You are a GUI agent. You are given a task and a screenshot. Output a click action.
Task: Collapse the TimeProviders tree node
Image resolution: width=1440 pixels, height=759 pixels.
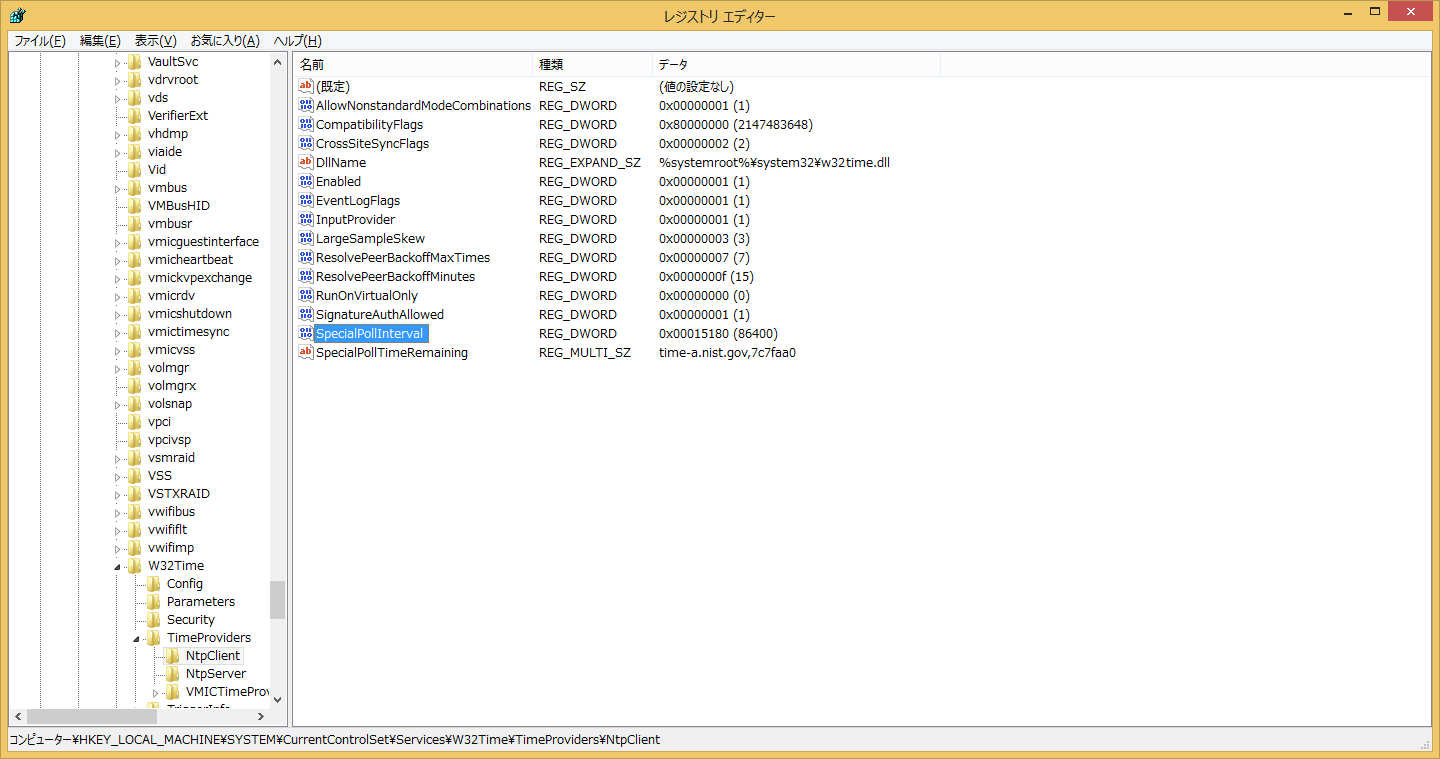(x=136, y=639)
